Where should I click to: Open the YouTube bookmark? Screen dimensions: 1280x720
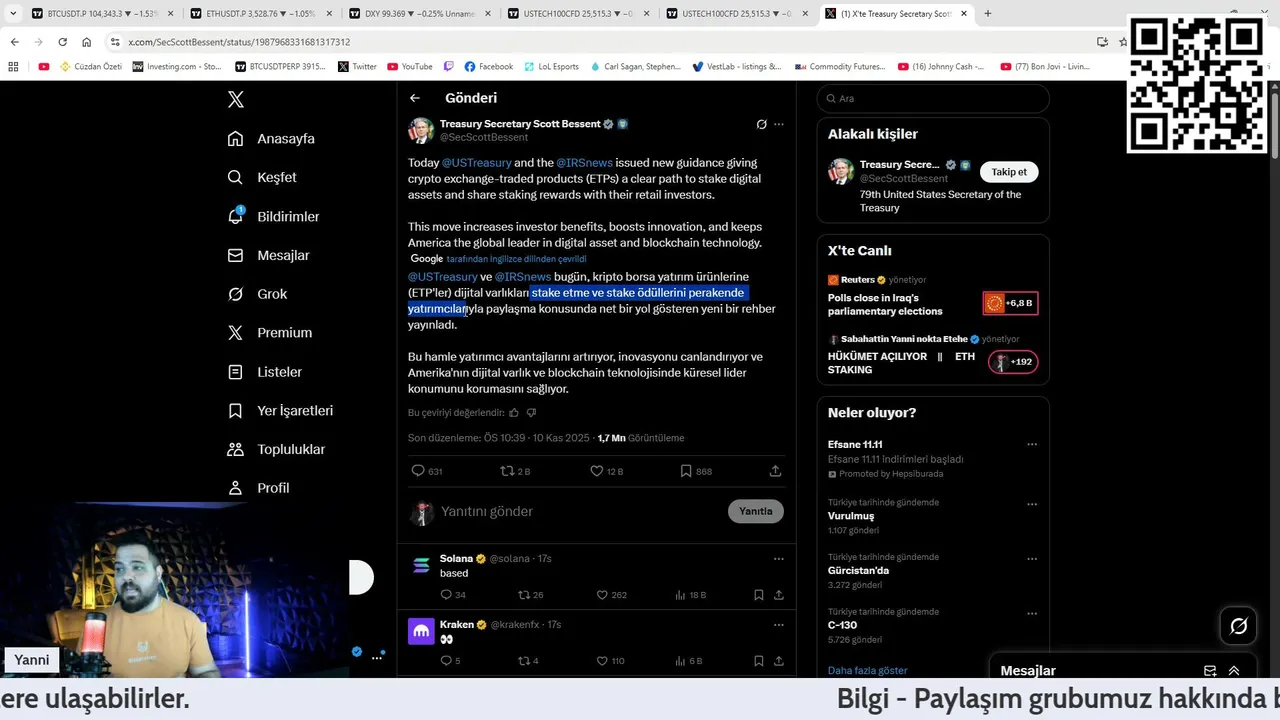click(409, 67)
